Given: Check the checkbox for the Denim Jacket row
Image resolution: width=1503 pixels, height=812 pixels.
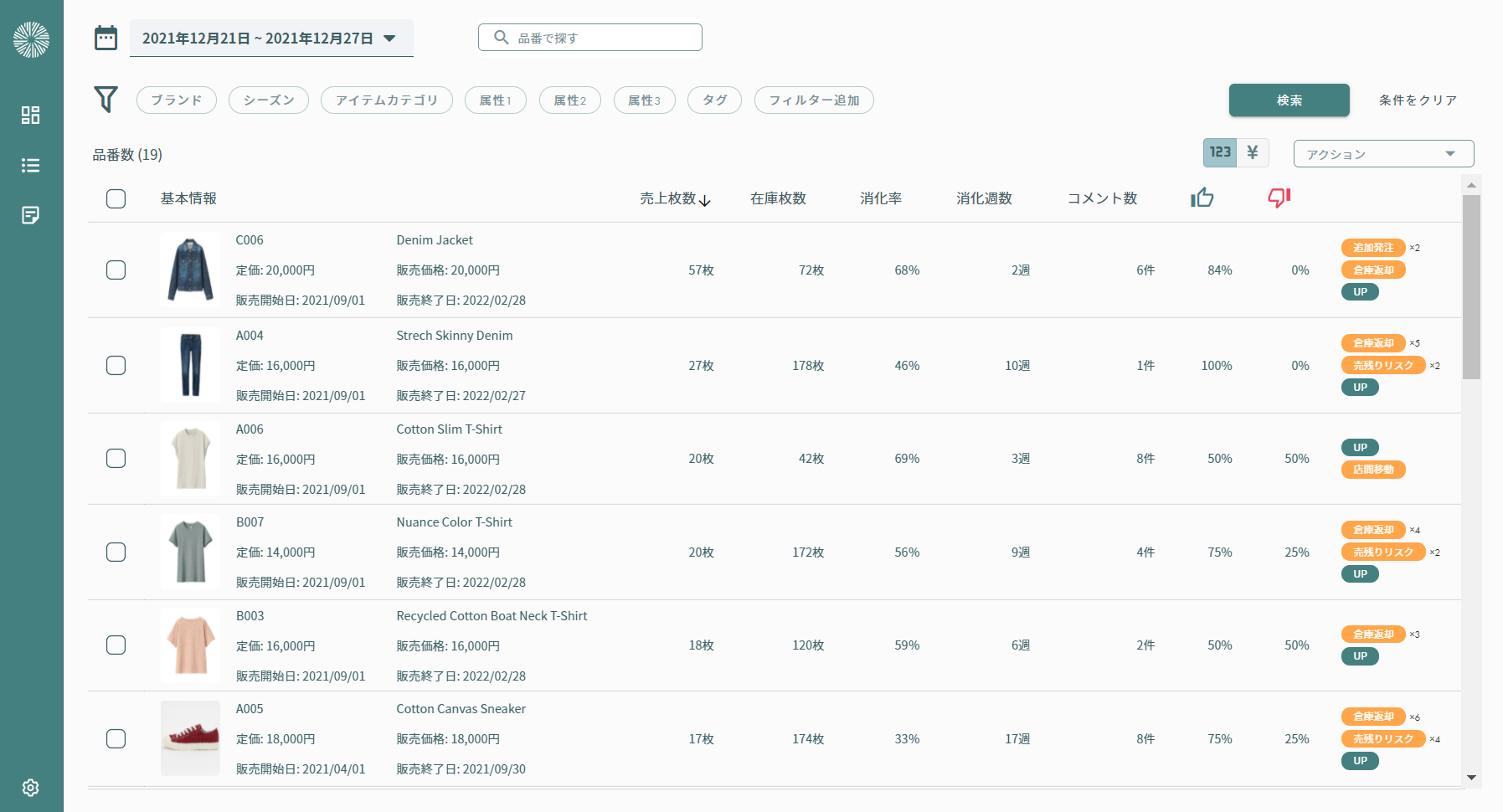Looking at the screenshot, I should coord(116,270).
